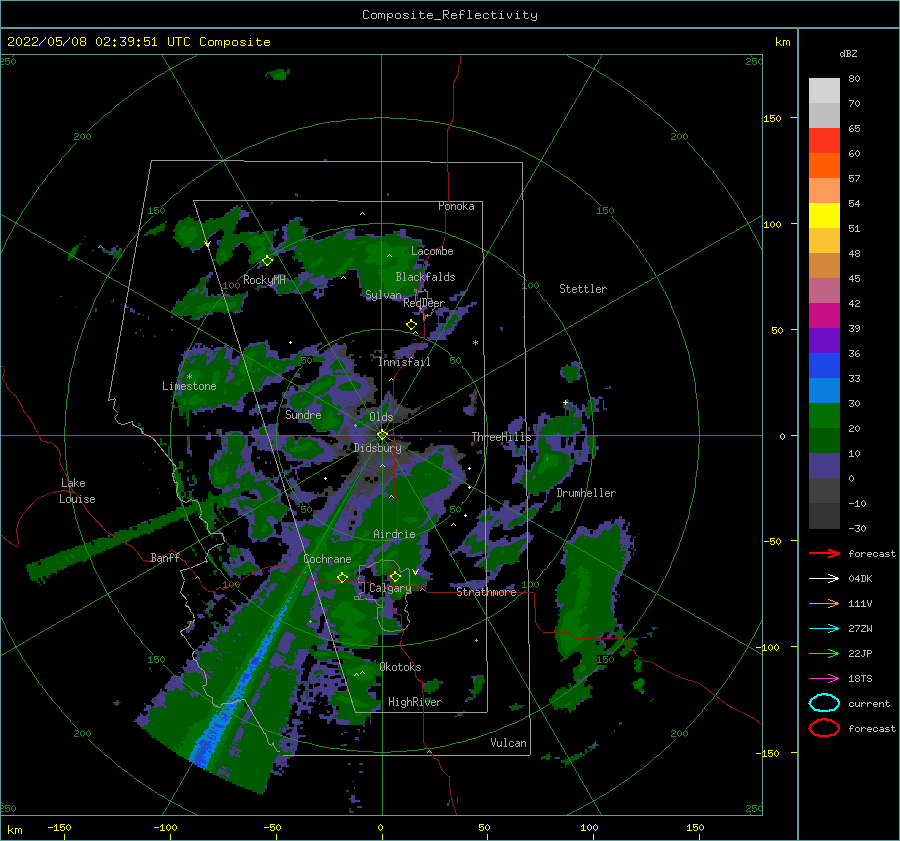
Task: Click the RockyMH label
Action: click(264, 280)
